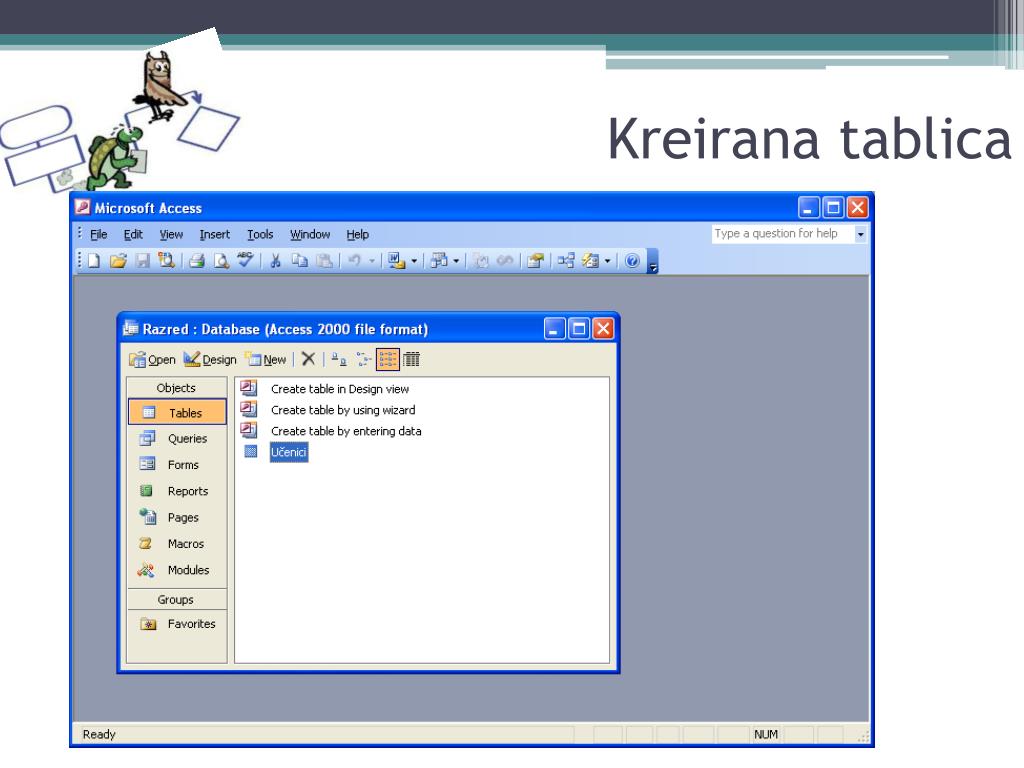Select Queries in the Objects pane

pos(177,439)
